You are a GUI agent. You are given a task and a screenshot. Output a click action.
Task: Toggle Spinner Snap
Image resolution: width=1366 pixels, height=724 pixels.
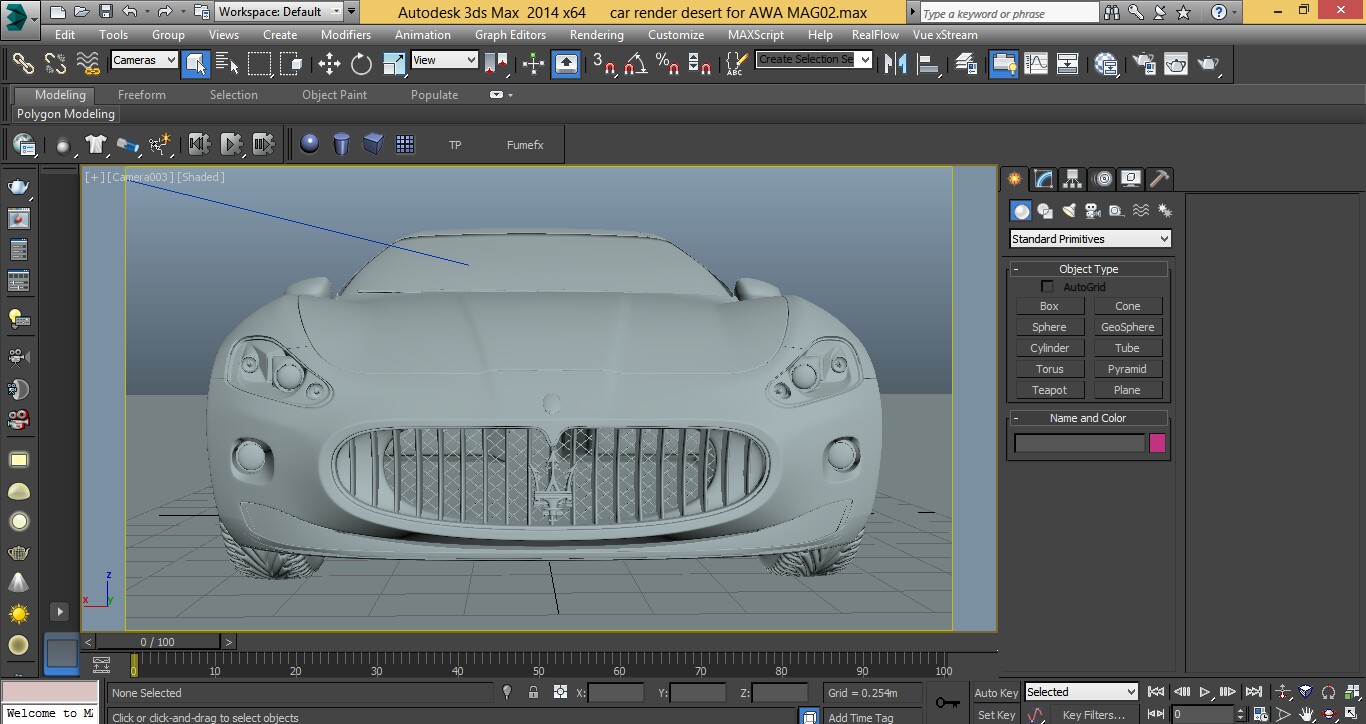(x=700, y=63)
